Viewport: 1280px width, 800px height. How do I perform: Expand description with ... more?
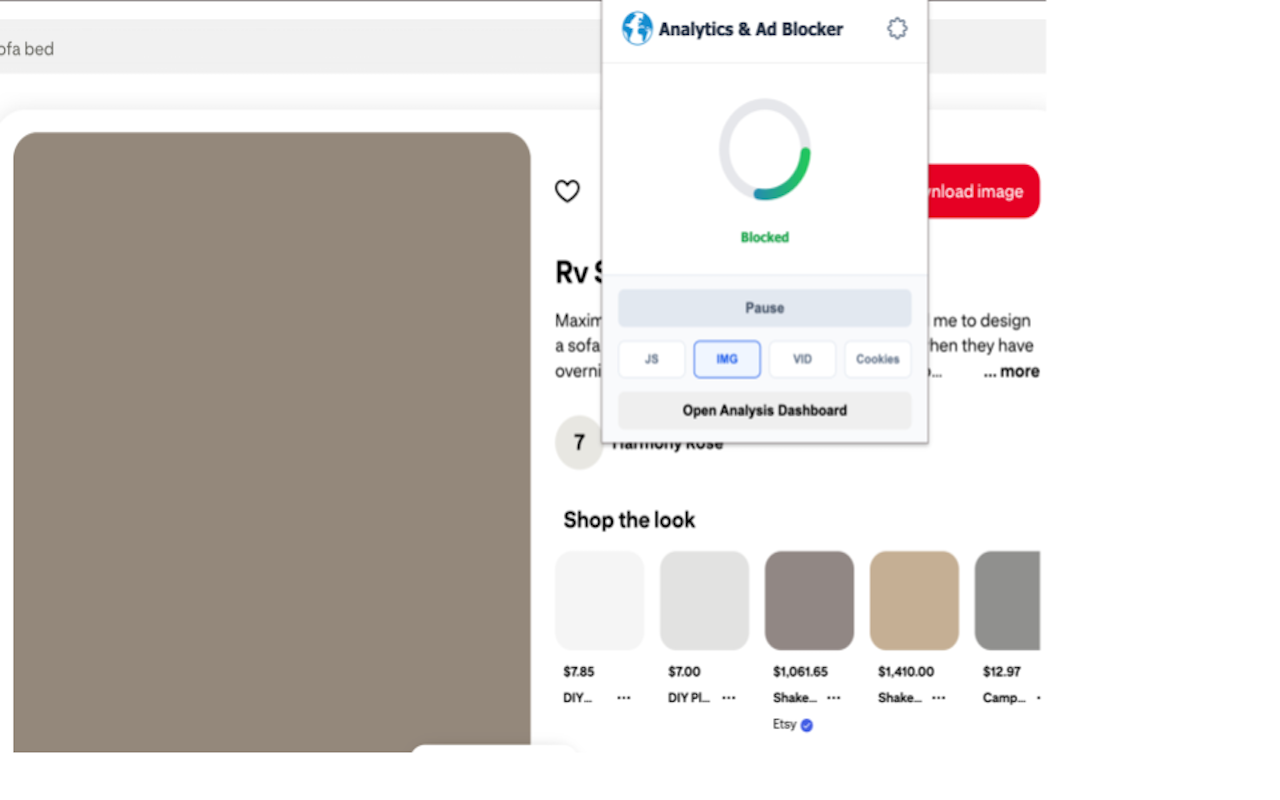click(x=1011, y=371)
